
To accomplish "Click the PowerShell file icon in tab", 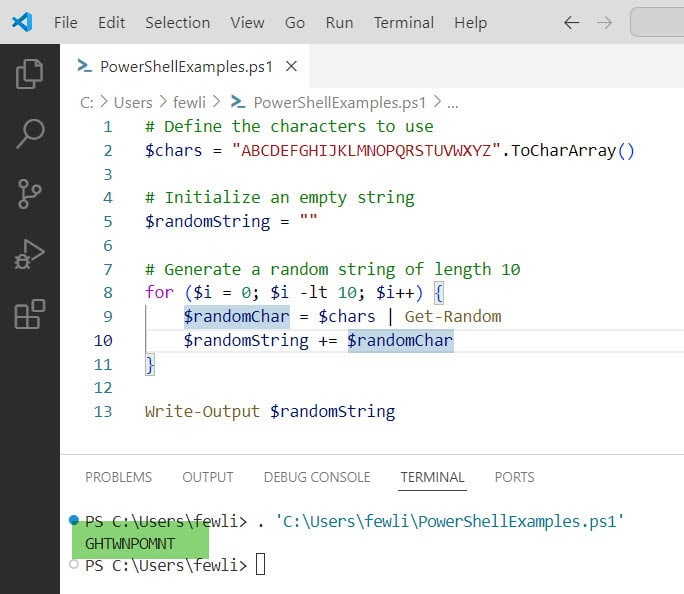I will pos(84,66).
